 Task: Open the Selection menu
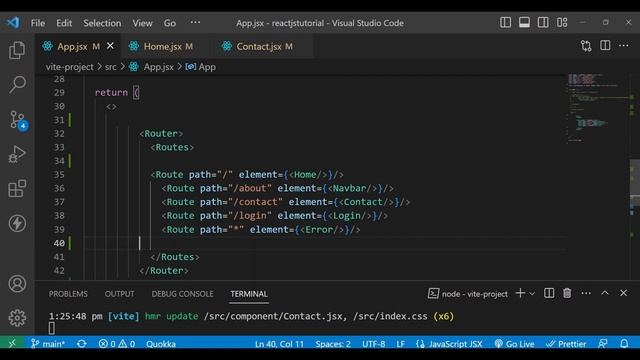point(102,23)
